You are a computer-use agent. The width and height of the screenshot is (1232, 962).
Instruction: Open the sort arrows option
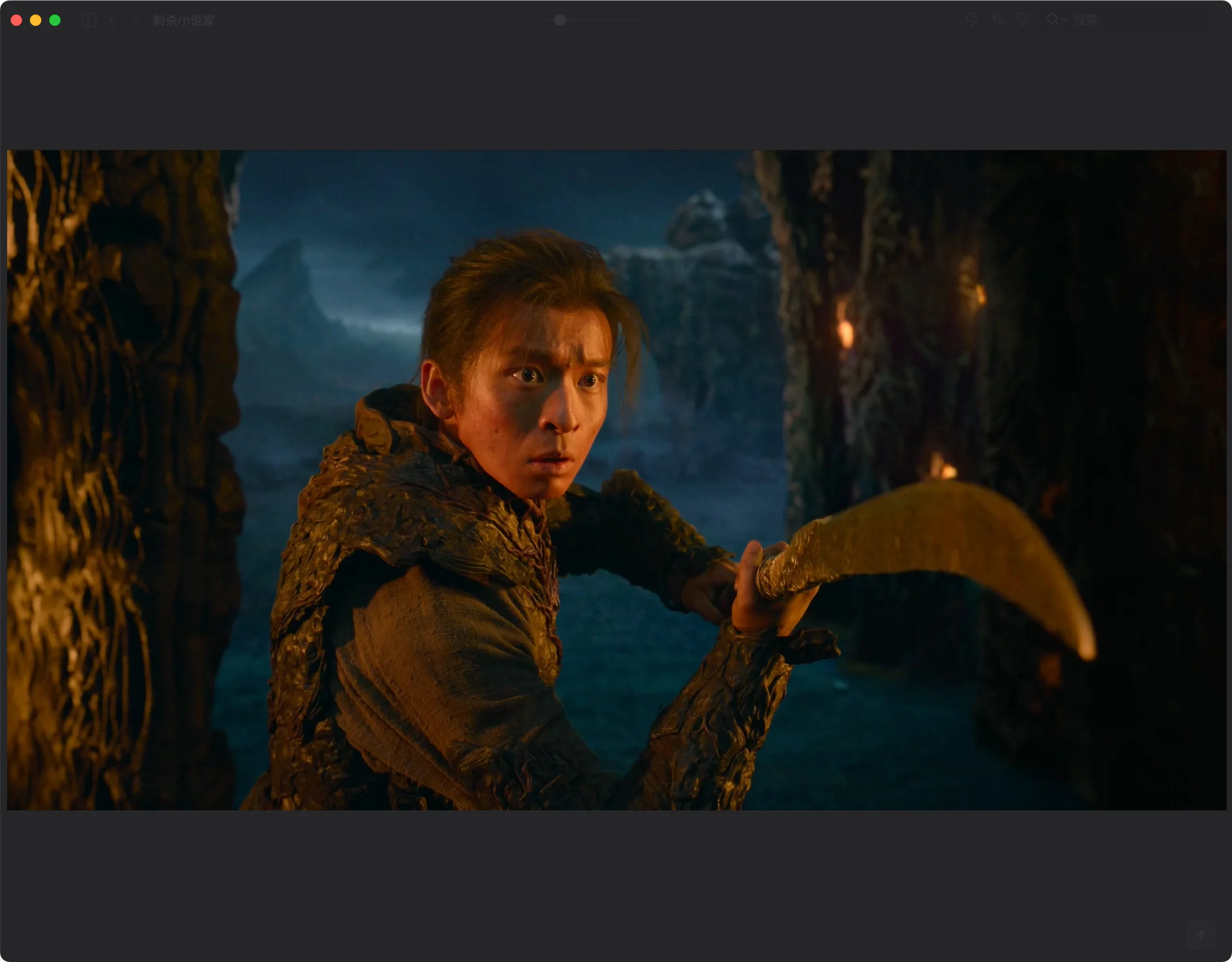(x=997, y=20)
